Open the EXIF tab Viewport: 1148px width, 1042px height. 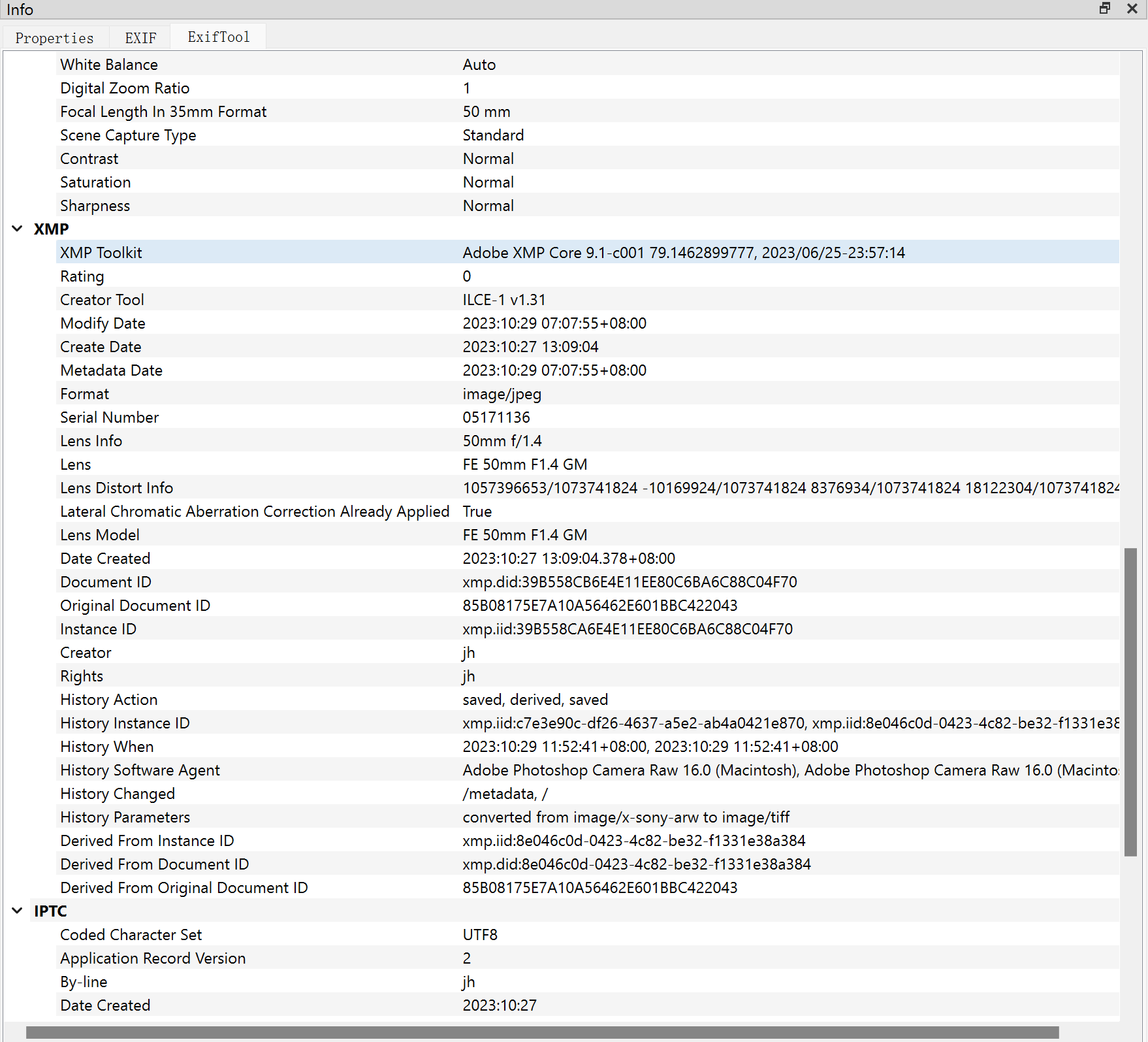click(140, 38)
